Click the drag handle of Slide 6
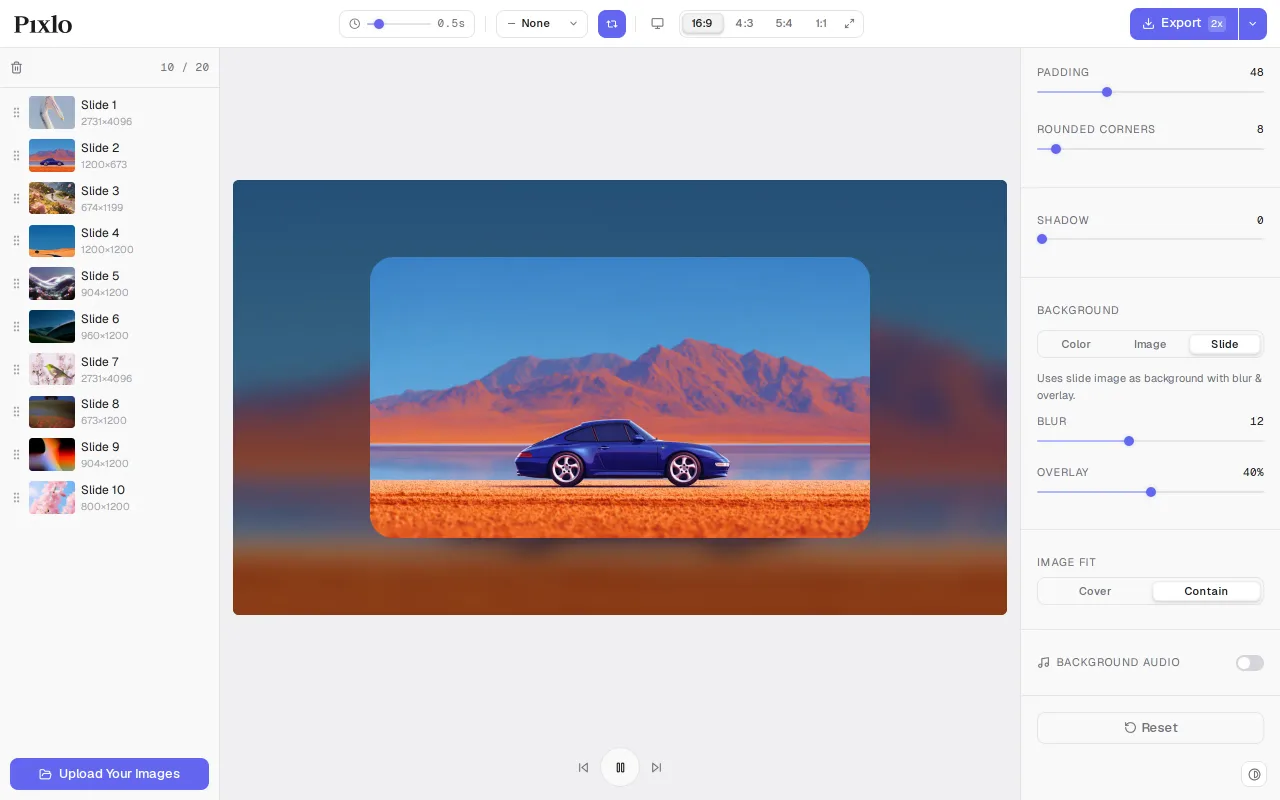1280x800 pixels. tap(16, 327)
